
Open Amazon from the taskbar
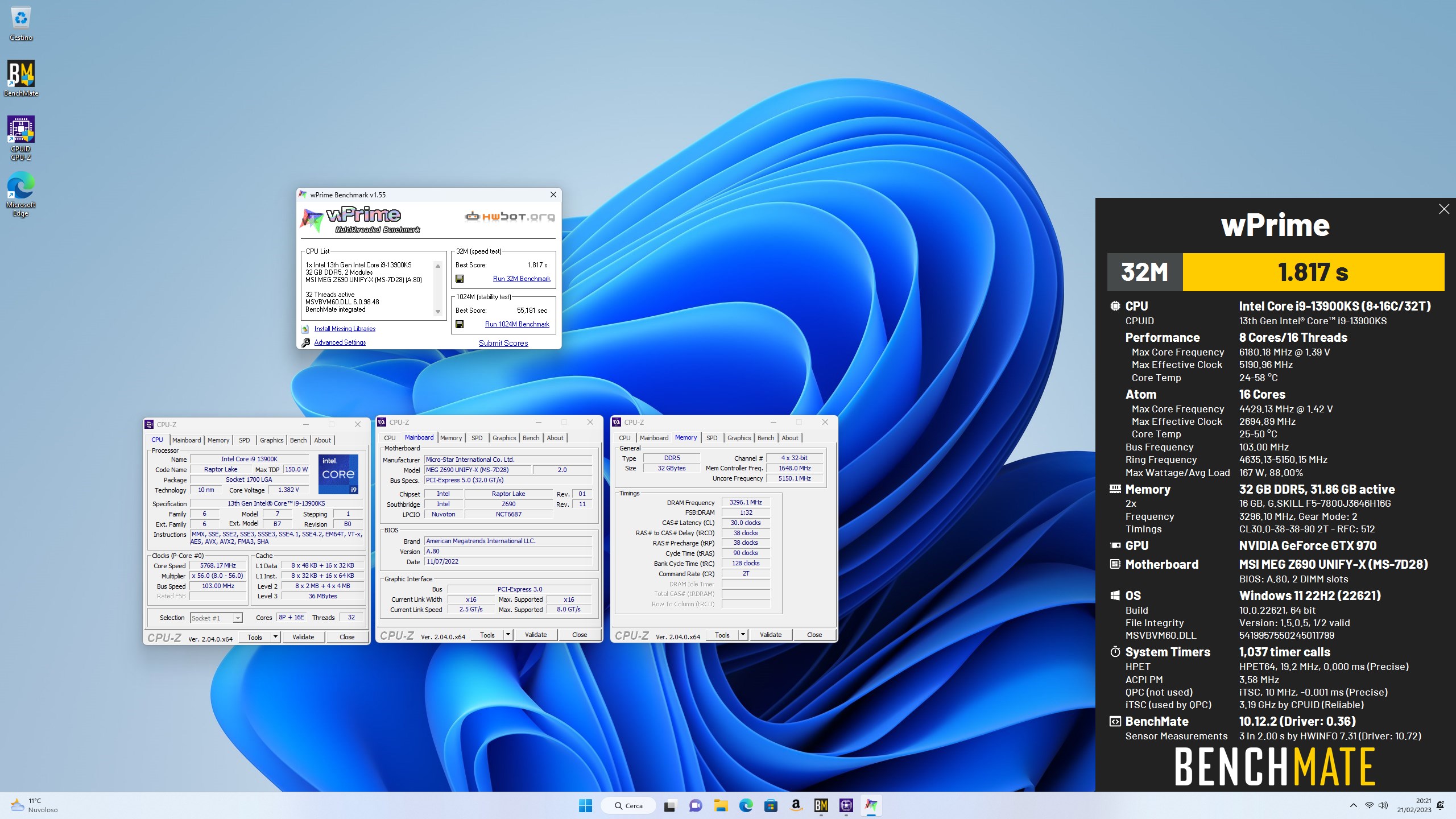coord(796,805)
